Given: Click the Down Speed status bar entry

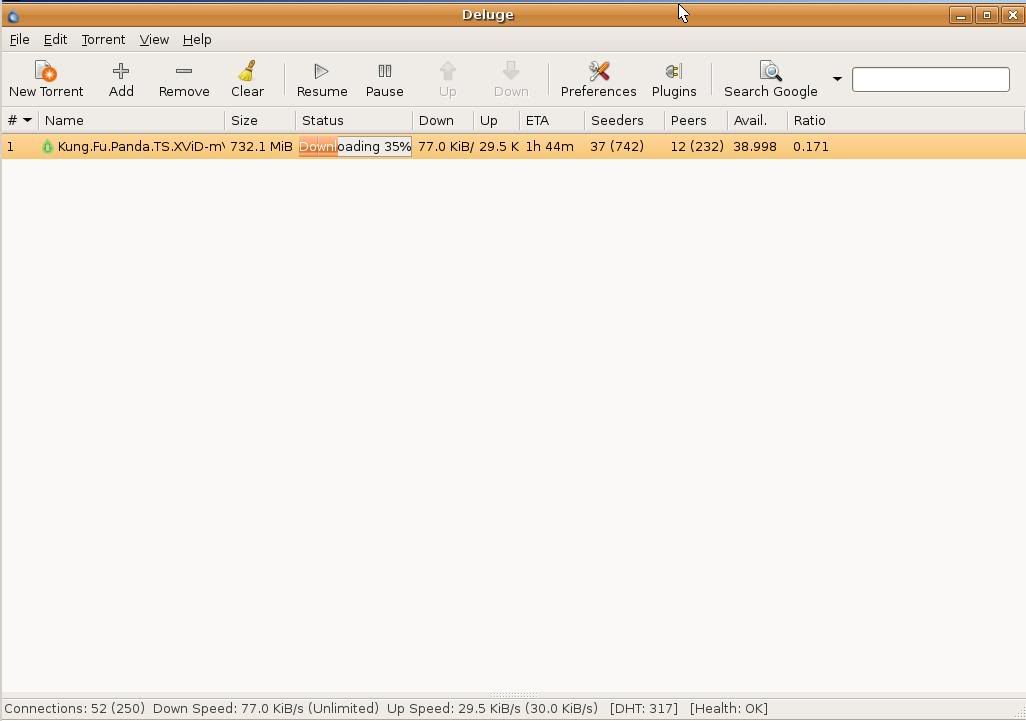Looking at the screenshot, I should pyautogui.click(x=266, y=709).
